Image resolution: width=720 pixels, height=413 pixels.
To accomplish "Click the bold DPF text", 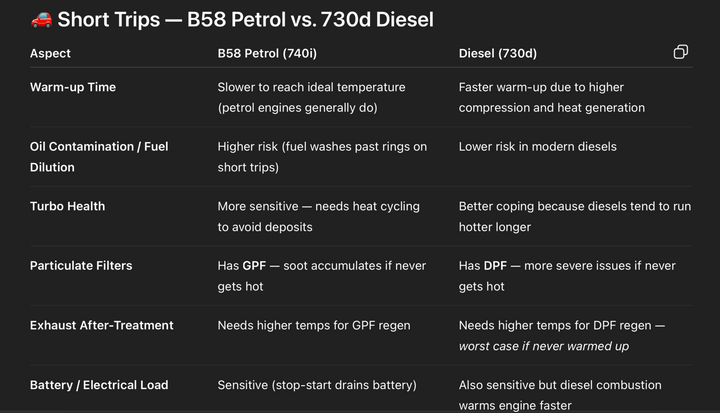I will pos(496,265).
